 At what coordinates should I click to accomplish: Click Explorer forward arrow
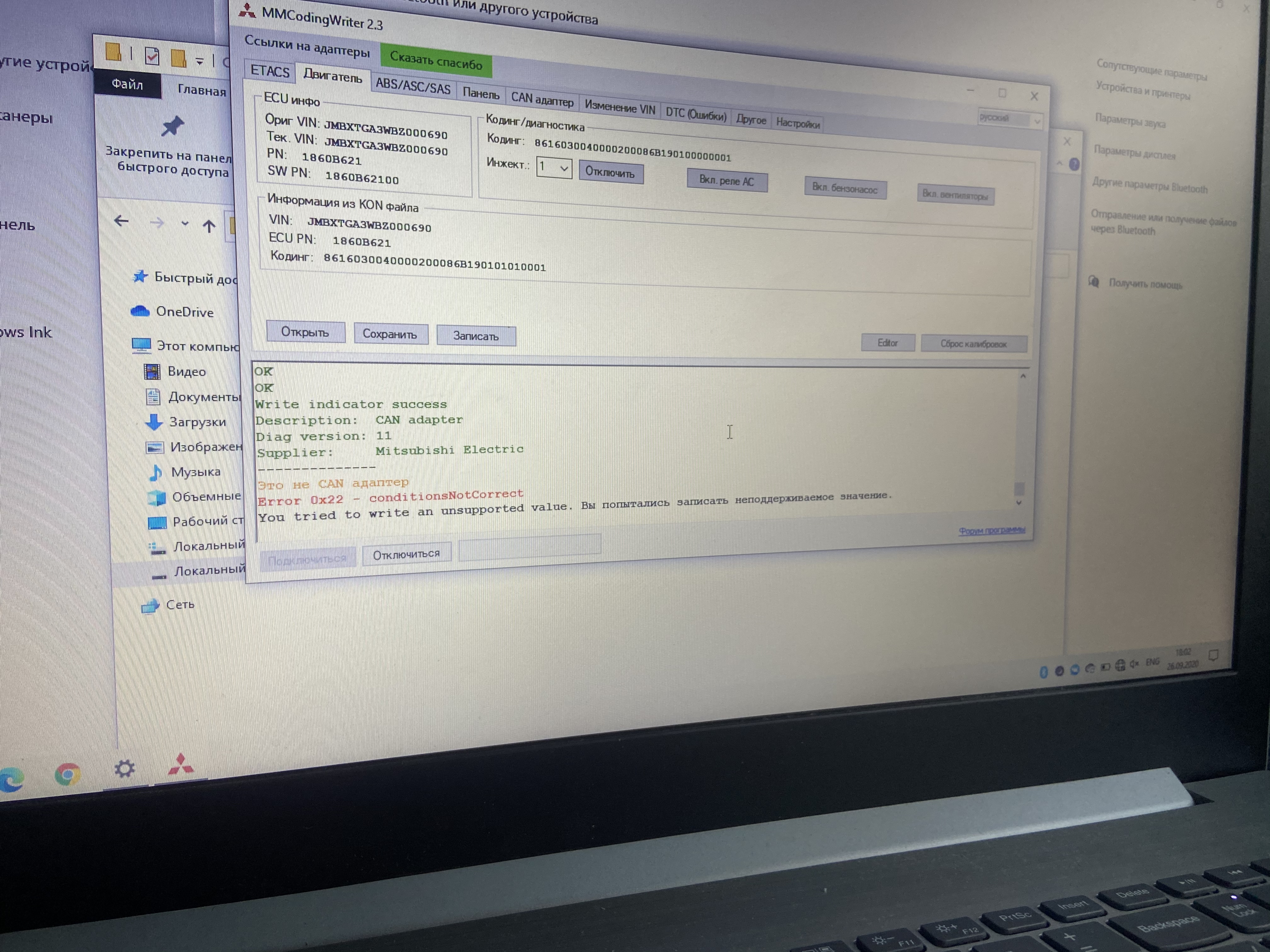point(156,223)
